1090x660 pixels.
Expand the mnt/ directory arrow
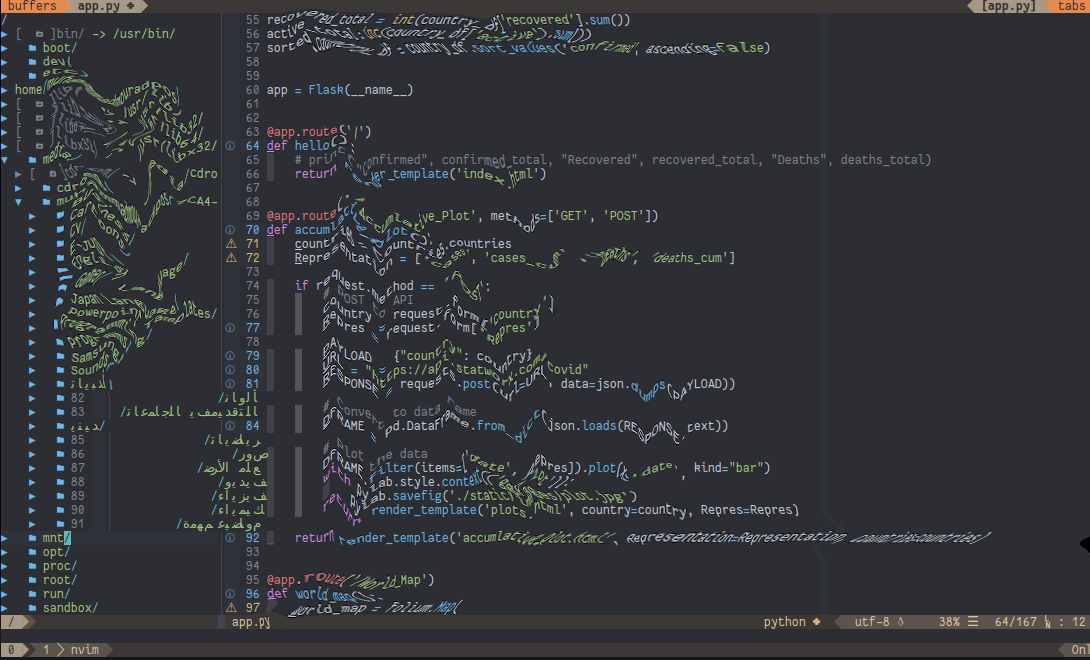coord(4,538)
